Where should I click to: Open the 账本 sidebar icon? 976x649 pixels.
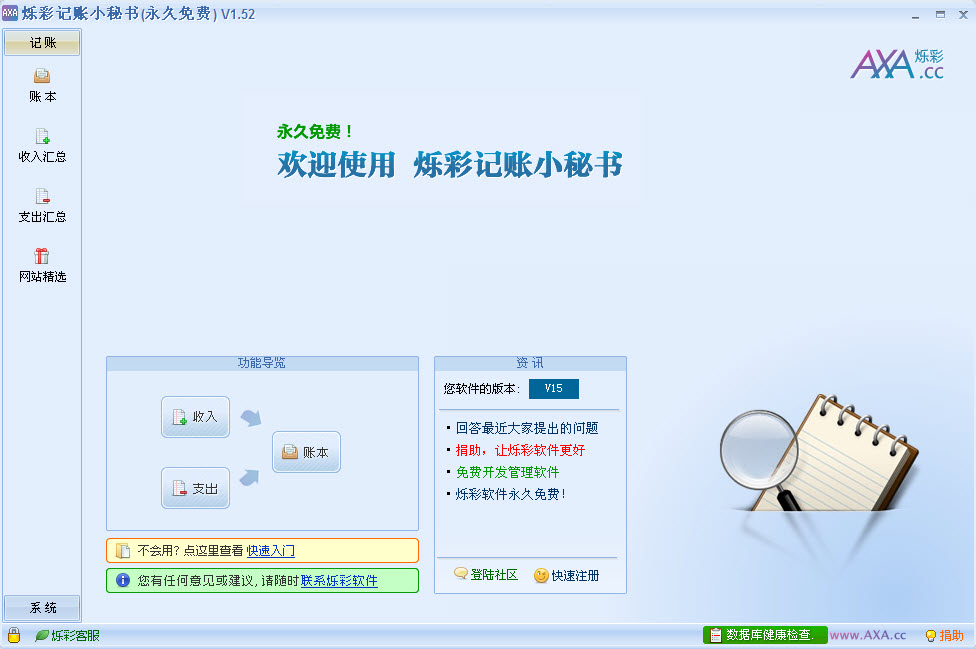(x=42, y=85)
